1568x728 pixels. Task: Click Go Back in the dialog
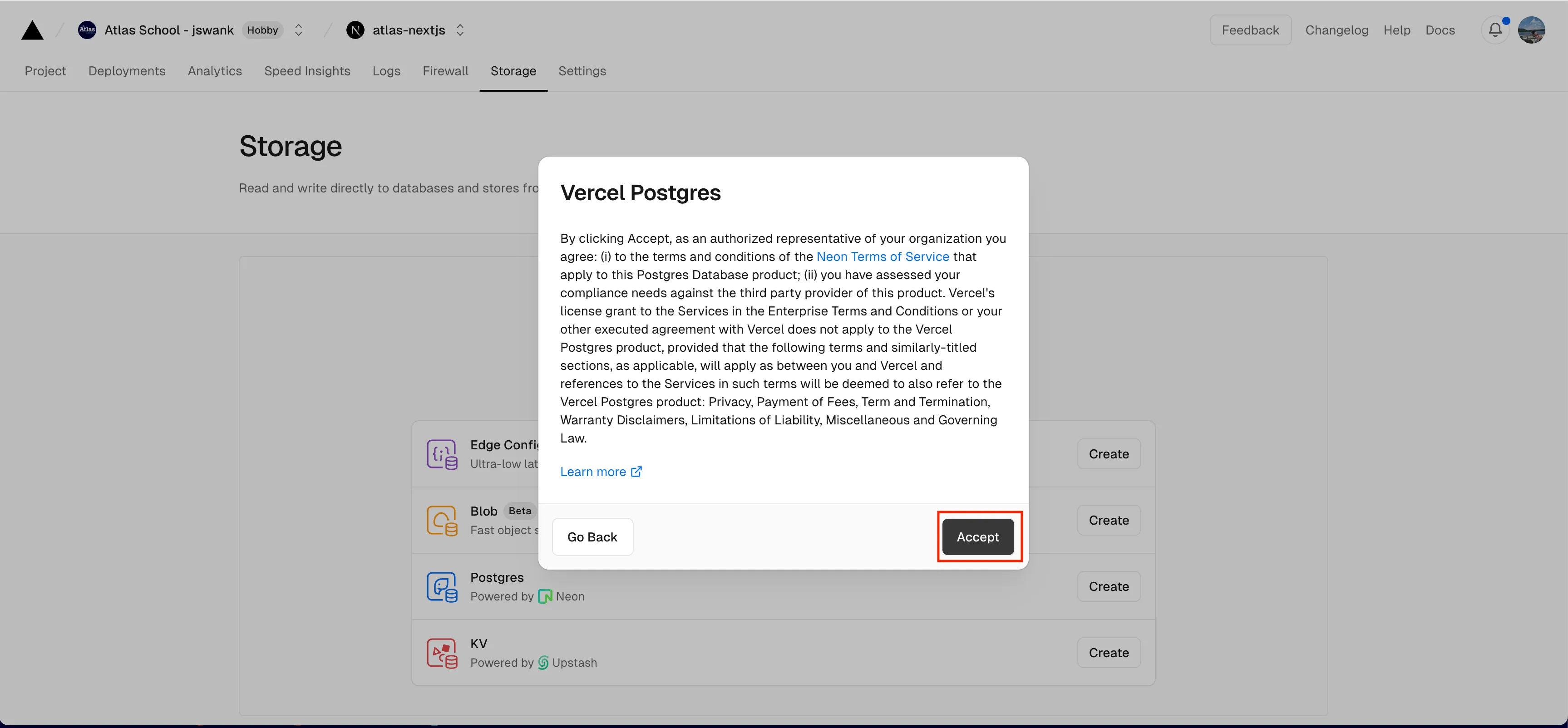592,537
